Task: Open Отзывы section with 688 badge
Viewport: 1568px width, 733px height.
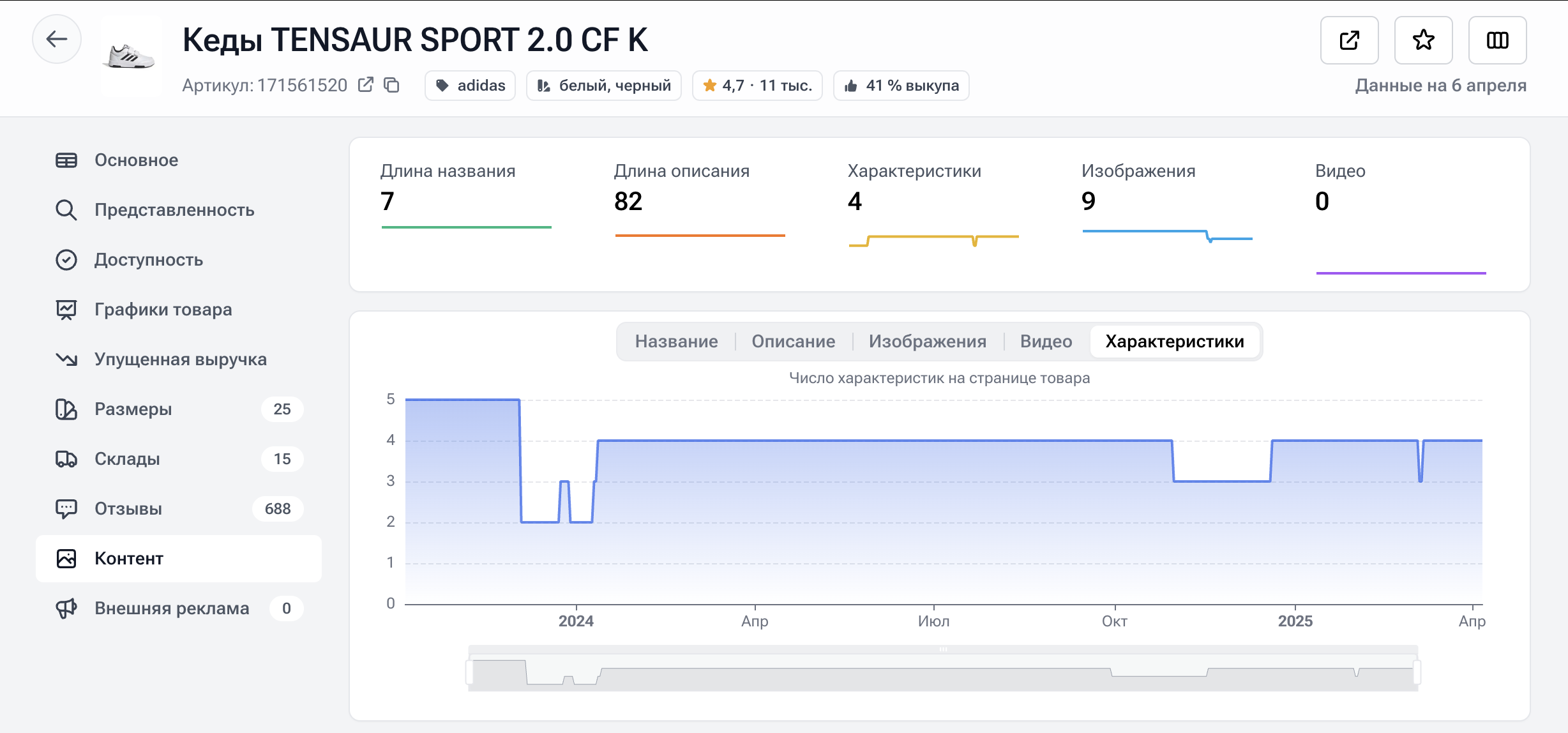Action: coord(128,509)
